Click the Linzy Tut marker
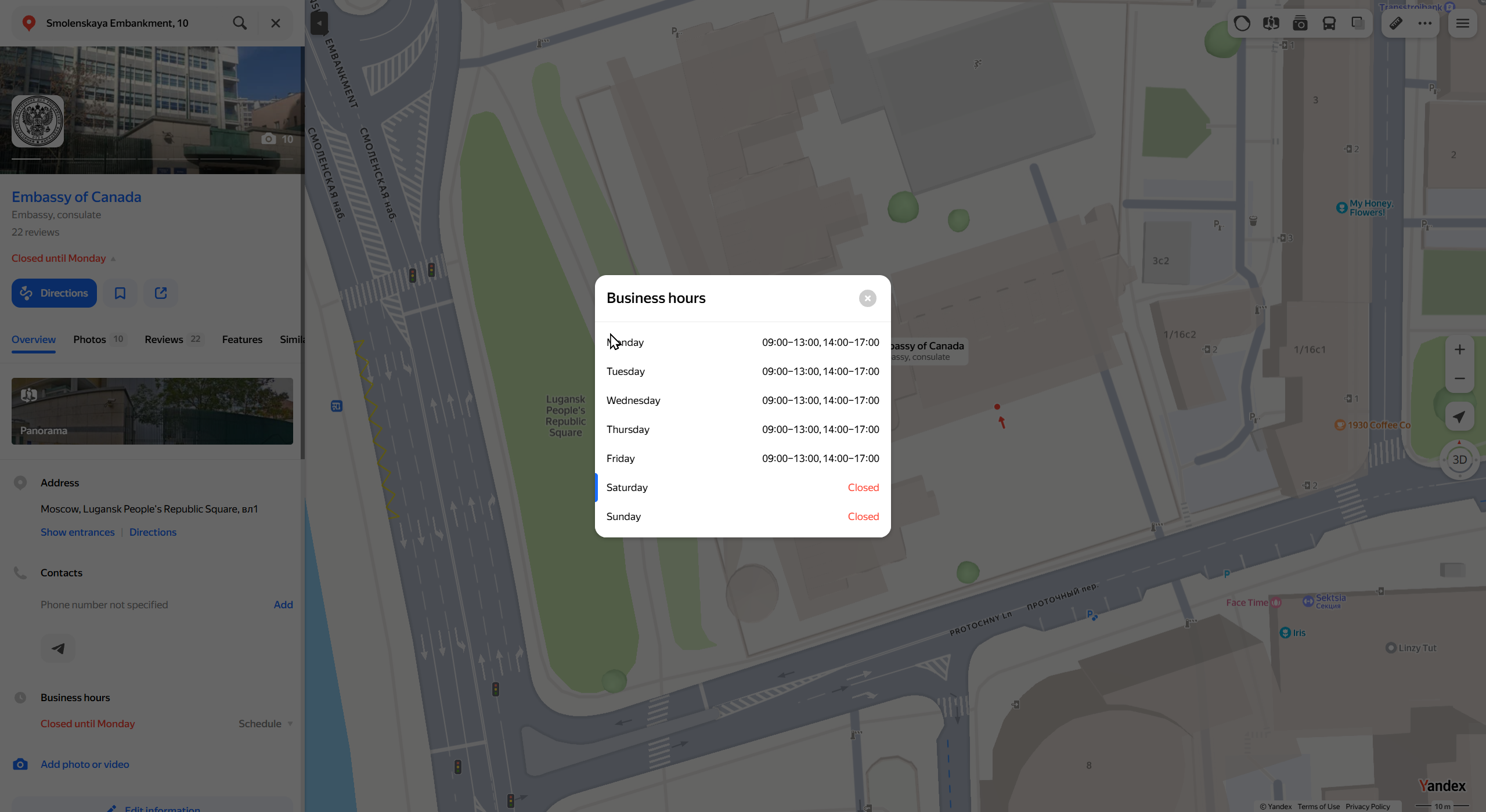This screenshot has width=1486, height=812. coord(1411,648)
